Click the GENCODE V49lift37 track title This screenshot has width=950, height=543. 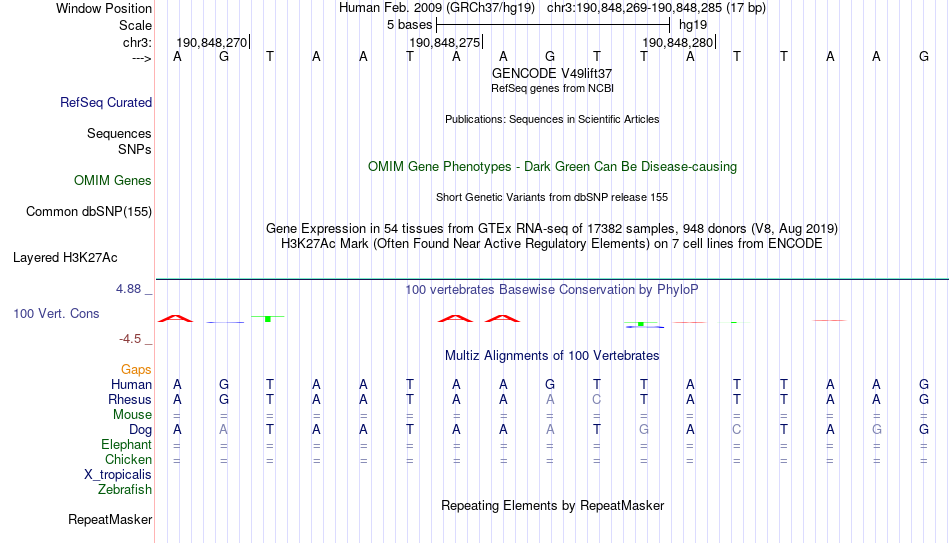tap(552, 73)
